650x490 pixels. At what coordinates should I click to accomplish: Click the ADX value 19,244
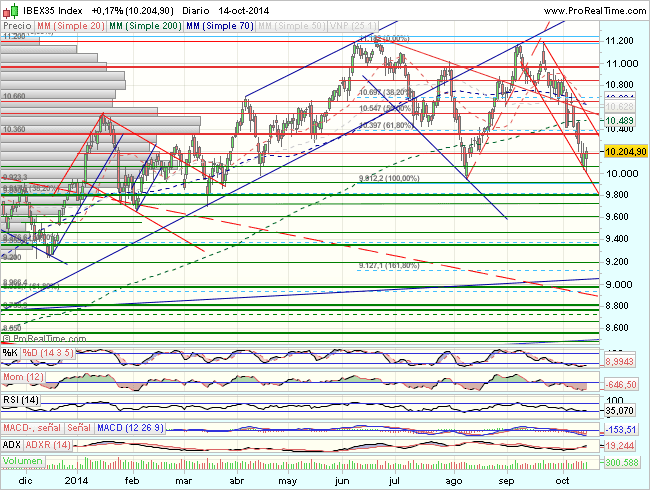(x=619, y=446)
